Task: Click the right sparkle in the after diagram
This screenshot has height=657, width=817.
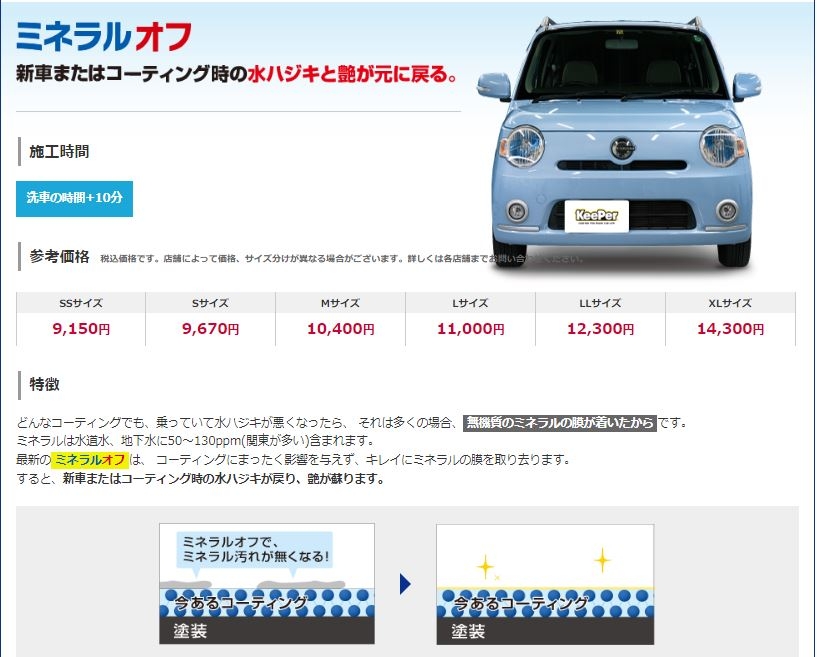Action: (602, 559)
